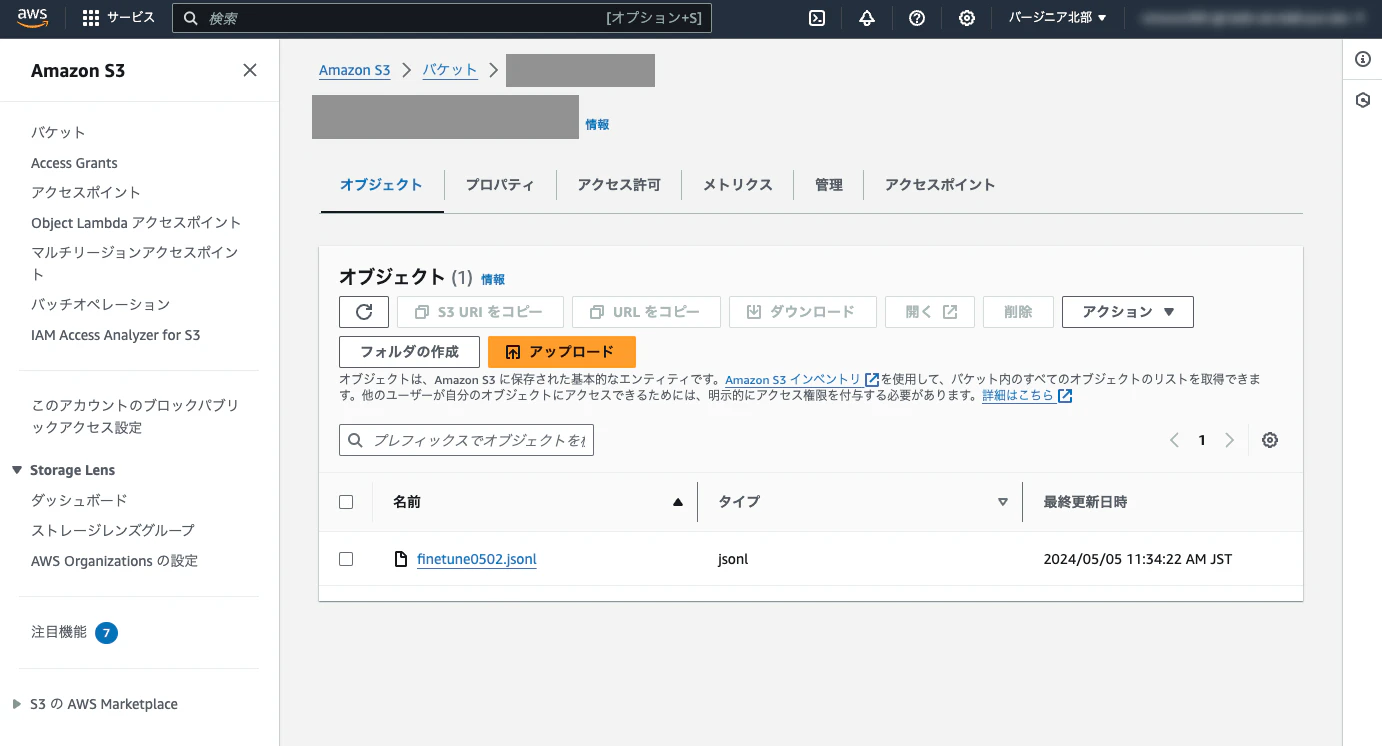Image resolution: width=1382 pixels, height=746 pixels.
Task: Open バケット in the sidebar
Action: click(58, 132)
